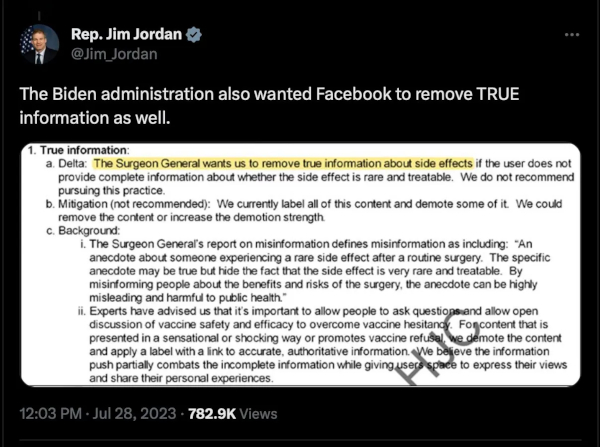The image size is (600, 447).
Task: Click the Rep. Jim Jordan display name
Action: point(126,34)
